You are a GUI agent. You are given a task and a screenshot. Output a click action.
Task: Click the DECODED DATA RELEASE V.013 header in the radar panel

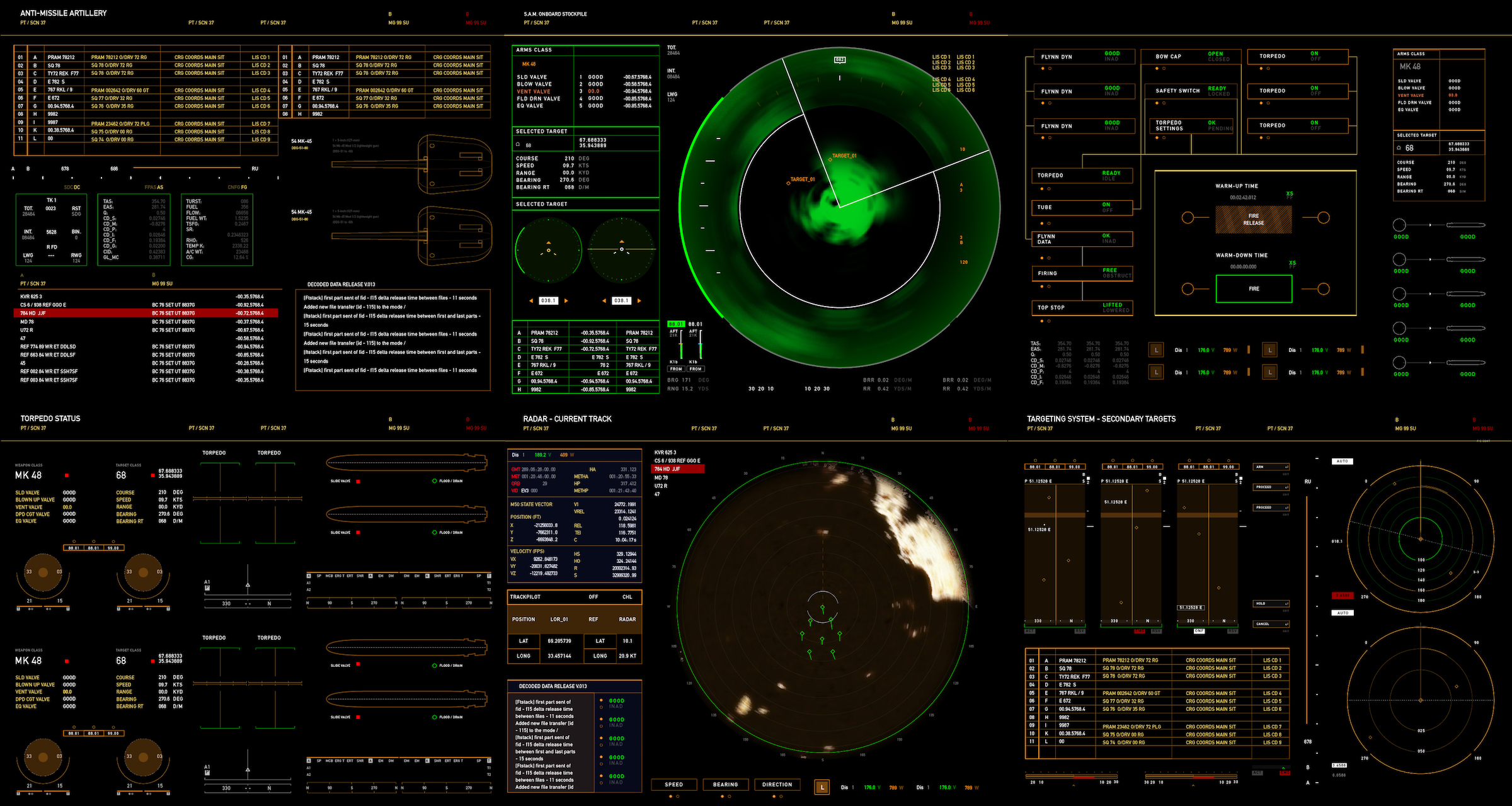click(553, 686)
